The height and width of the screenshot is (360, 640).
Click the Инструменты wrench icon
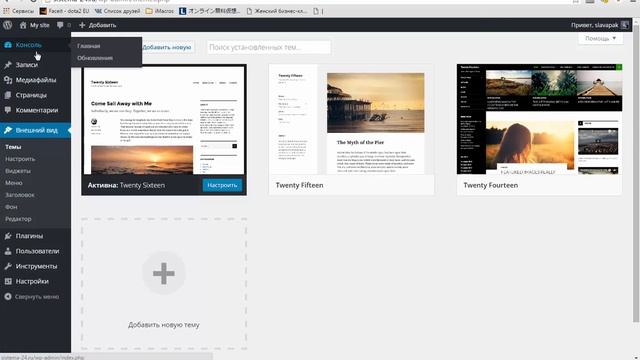[8, 266]
